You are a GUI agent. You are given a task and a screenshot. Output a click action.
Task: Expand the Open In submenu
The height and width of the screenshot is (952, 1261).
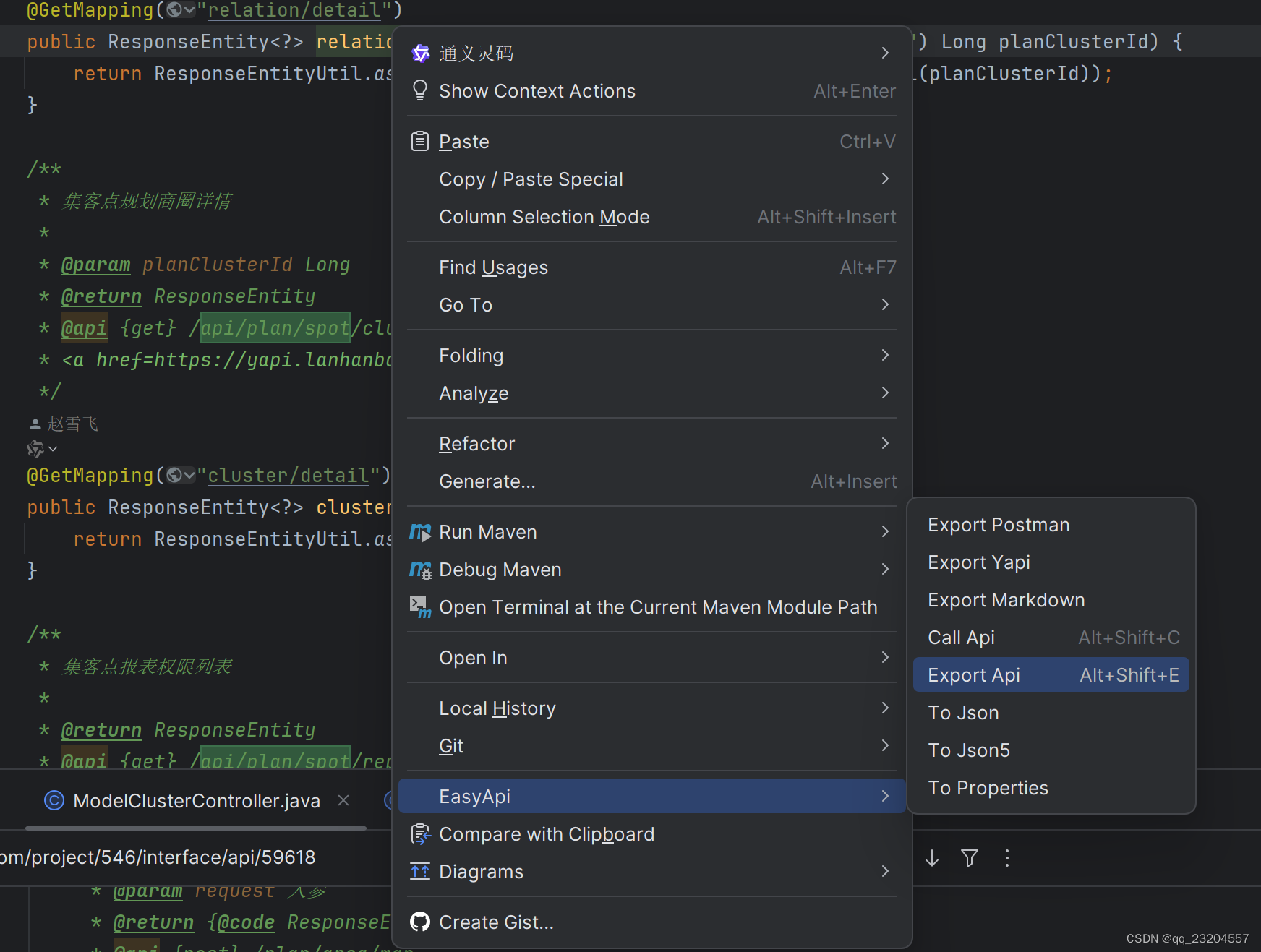tap(885, 657)
